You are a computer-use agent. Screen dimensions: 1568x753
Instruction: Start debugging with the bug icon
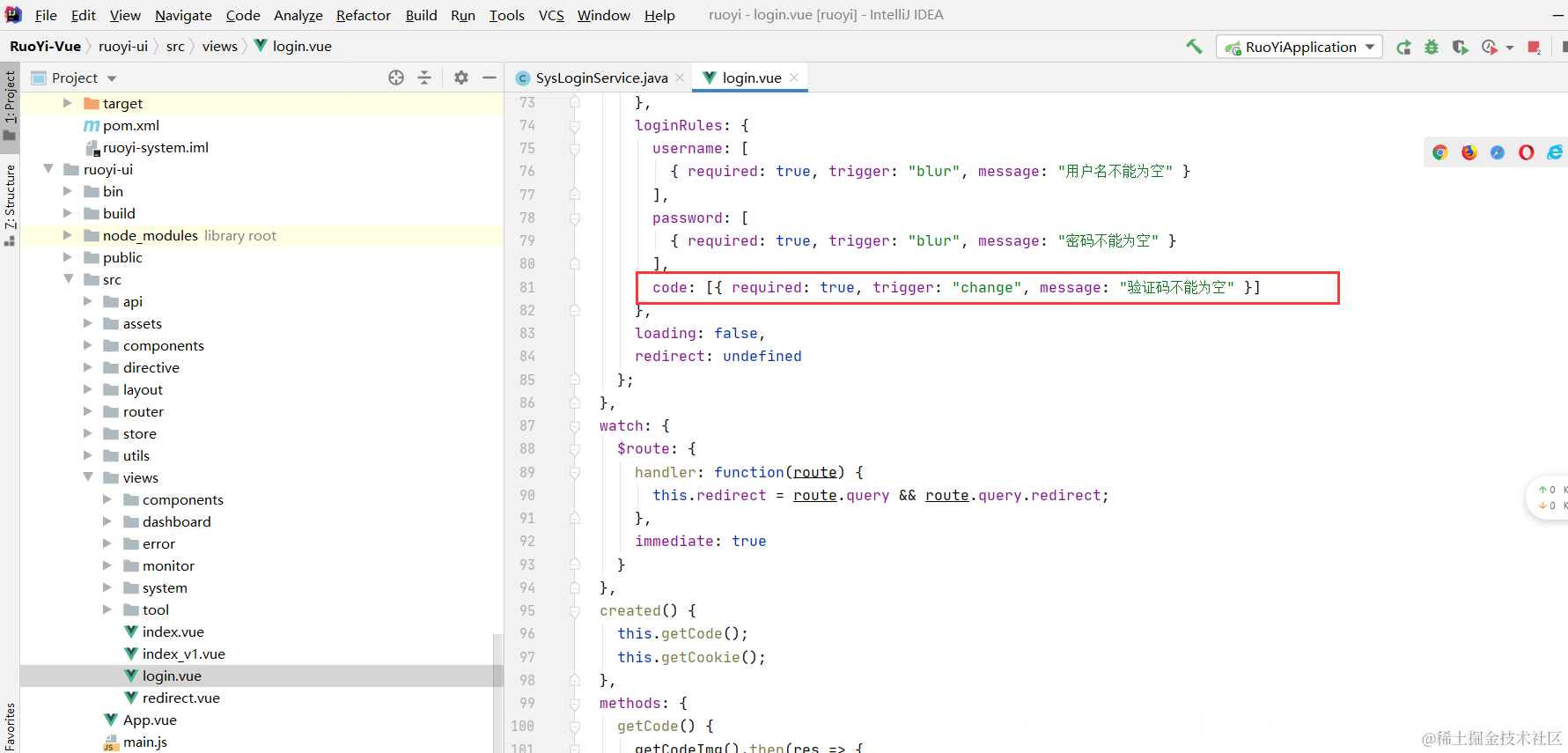pos(1432,47)
